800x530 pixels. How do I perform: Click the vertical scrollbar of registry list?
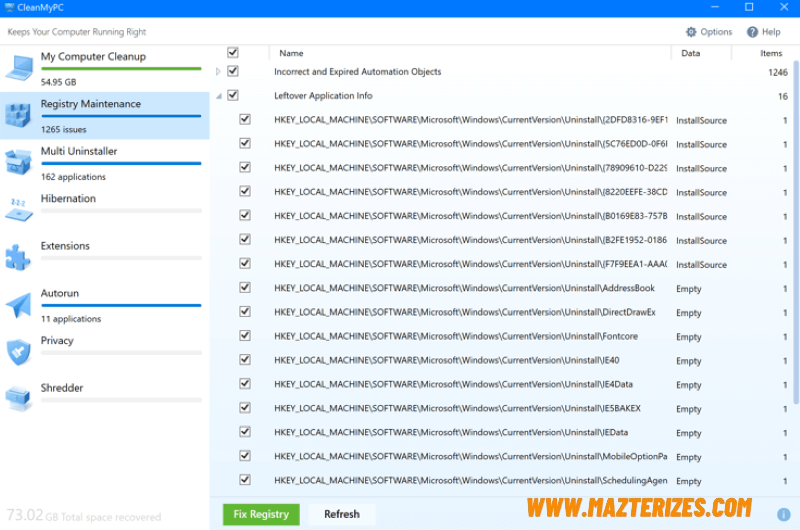[796, 232]
